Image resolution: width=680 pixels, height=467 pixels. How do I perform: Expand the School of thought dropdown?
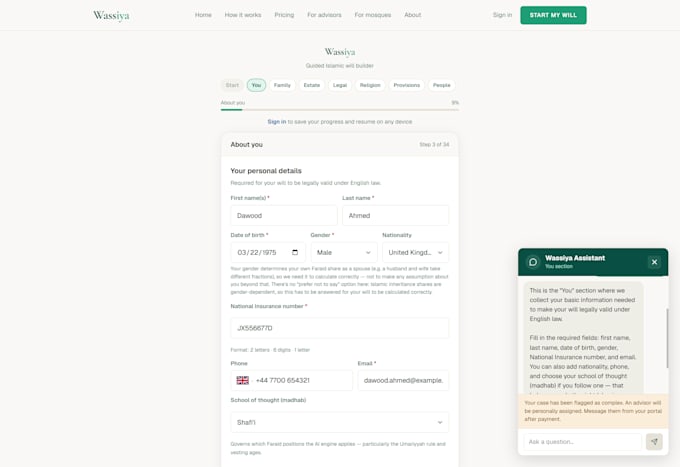[x=340, y=422]
